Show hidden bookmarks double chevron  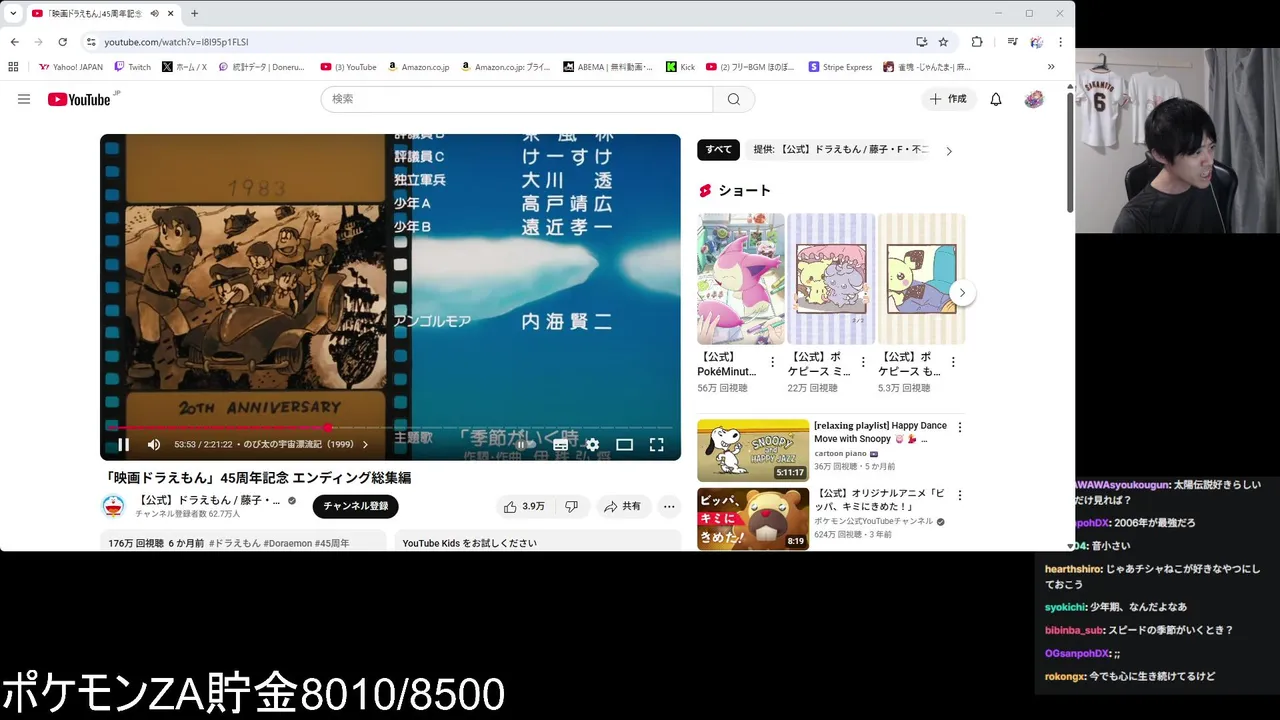(x=1051, y=67)
